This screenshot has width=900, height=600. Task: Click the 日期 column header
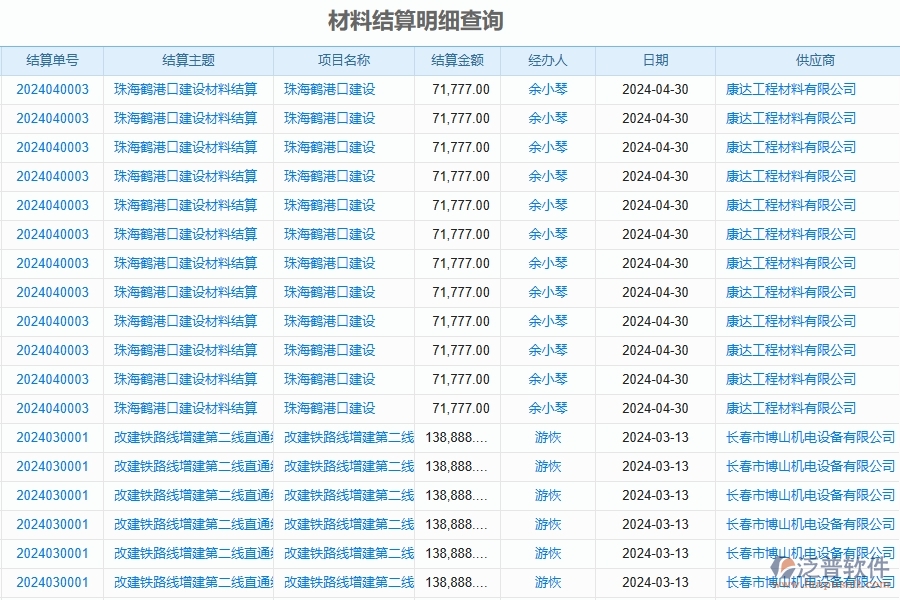[656, 60]
